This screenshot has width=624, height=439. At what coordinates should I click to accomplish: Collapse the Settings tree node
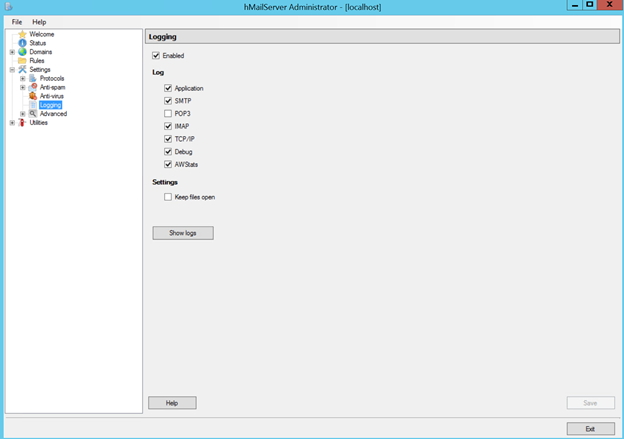[x=12, y=70]
